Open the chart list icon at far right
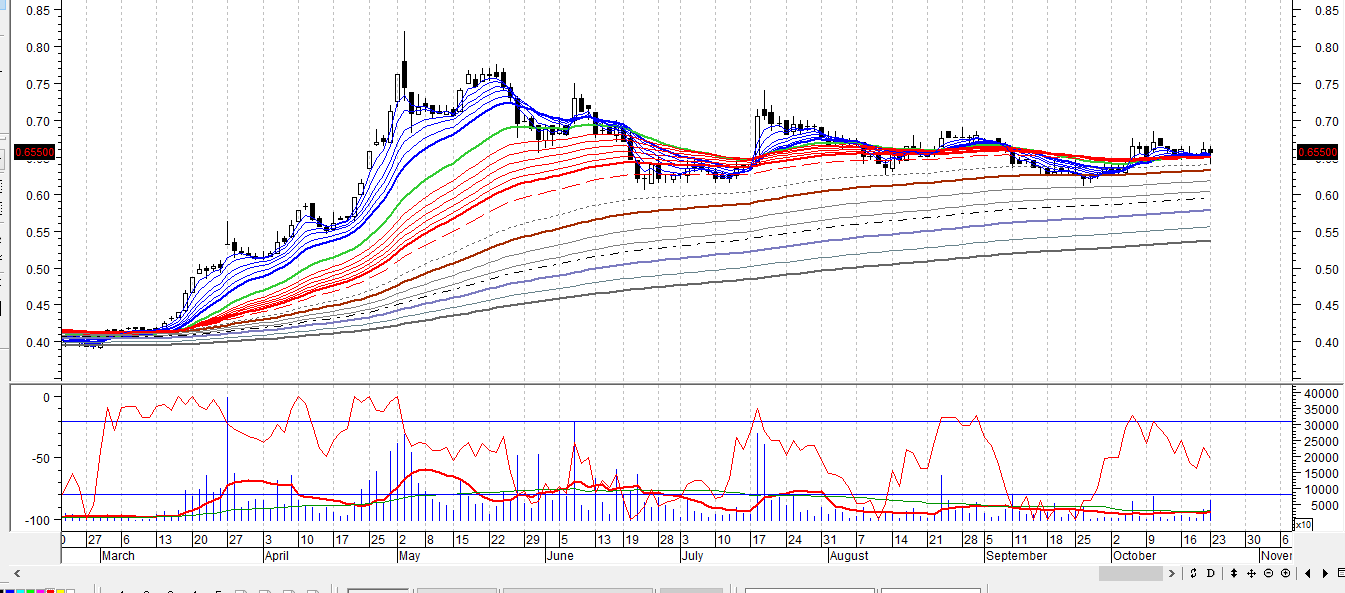Viewport: 1345px width, 593px height. 1340,573
